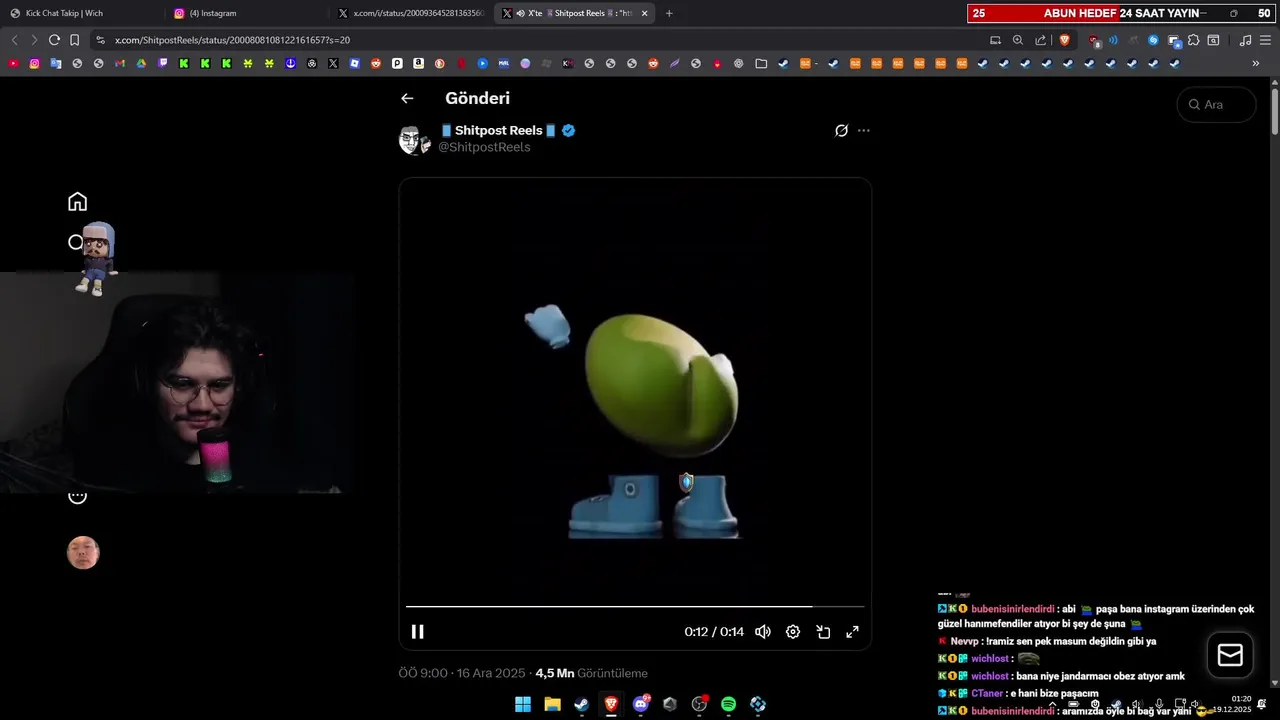Screen dimensions: 1280x720
Task: Switch to Instagram browser tab
Action: point(247,13)
